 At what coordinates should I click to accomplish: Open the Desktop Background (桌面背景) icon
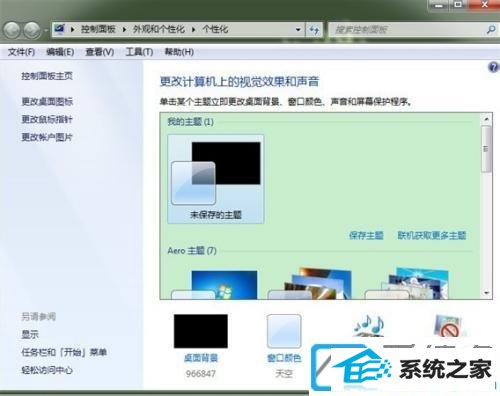201,331
